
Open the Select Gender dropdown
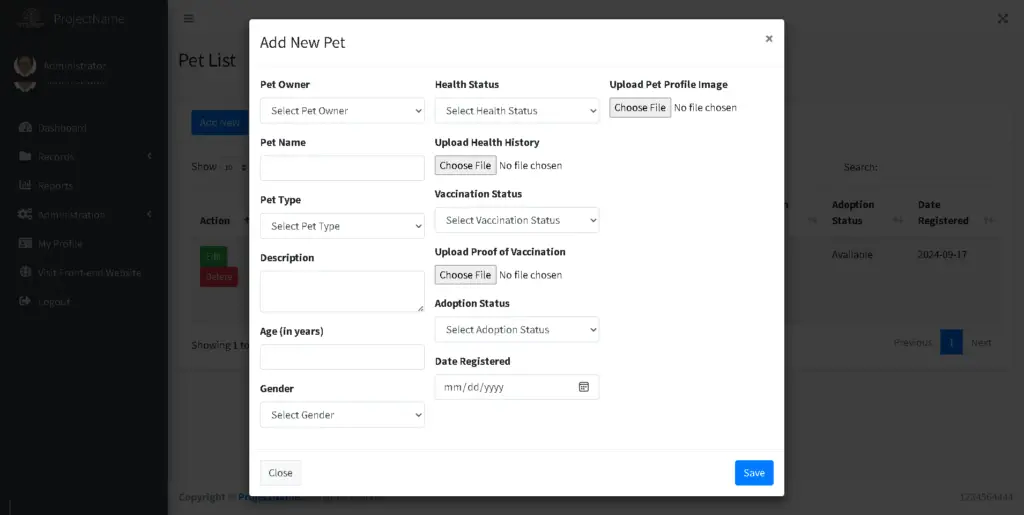pos(342,414)
